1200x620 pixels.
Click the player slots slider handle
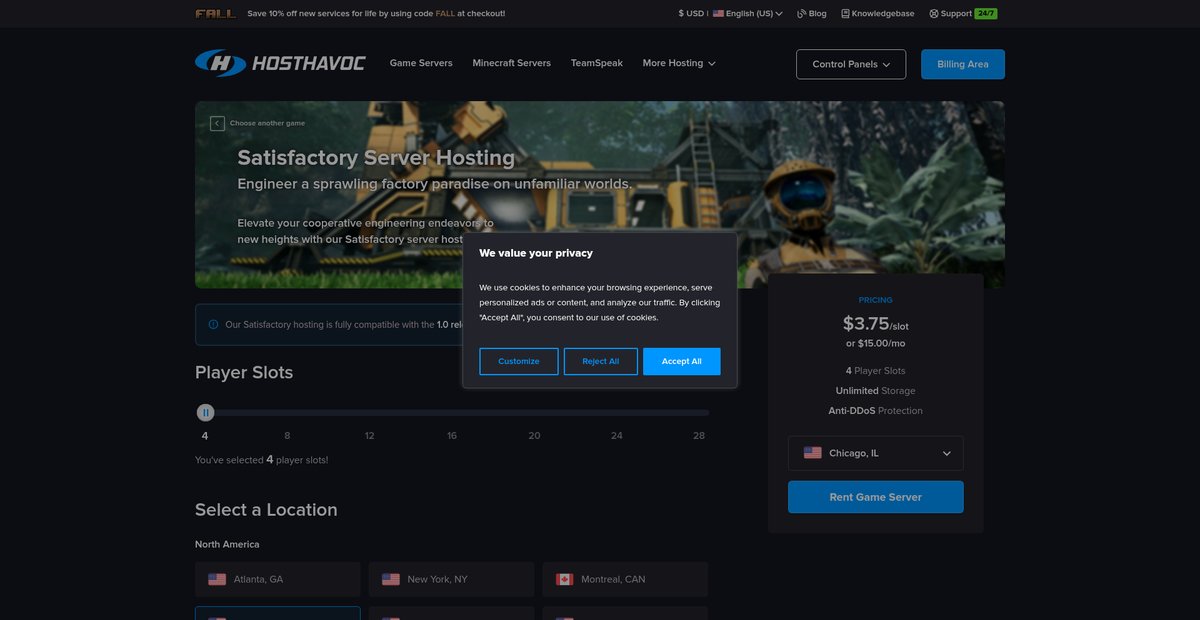(x=205, y=412)
